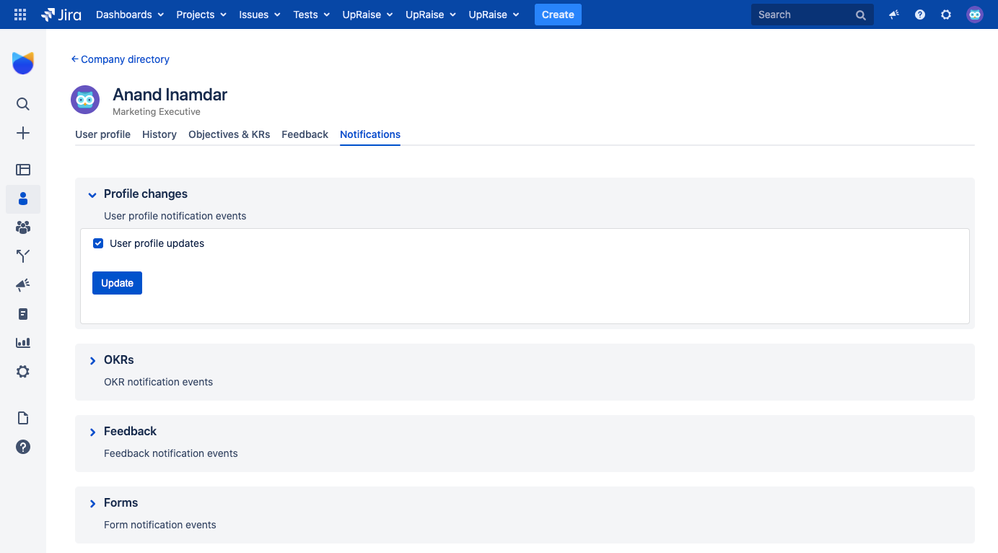This screenshot has height=553, width=998.
Task: Open the sidebar forms clipboard icon
Action: point(23,314)
